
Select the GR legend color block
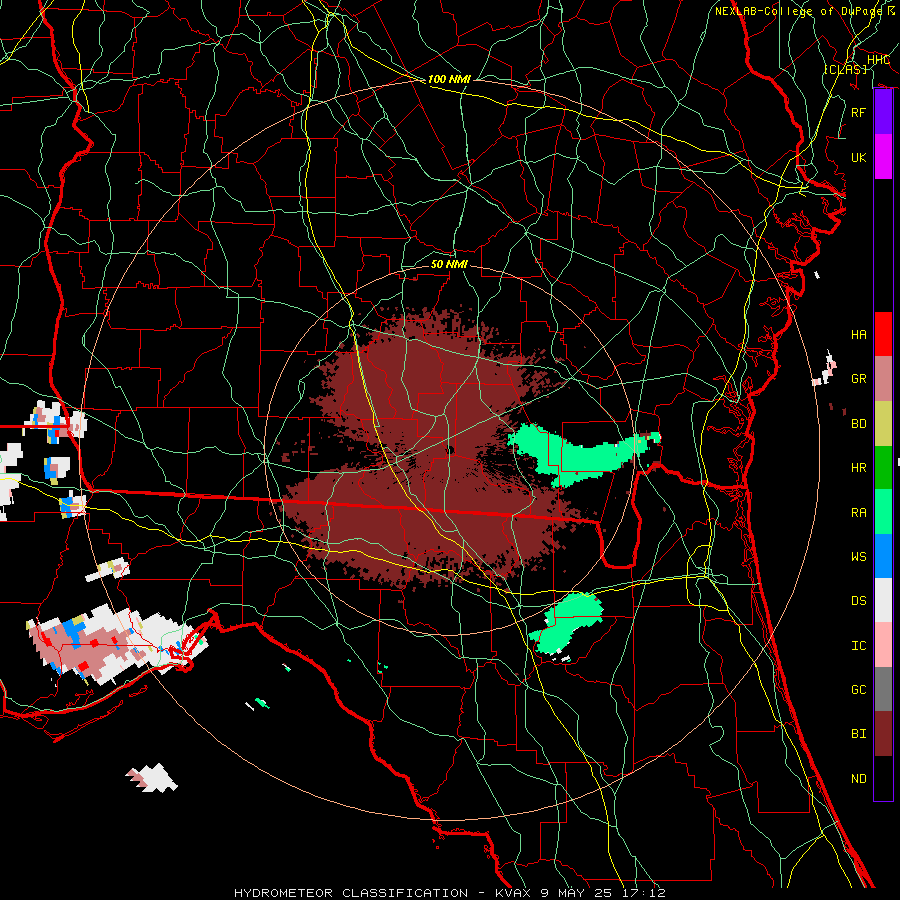point(883,379)
